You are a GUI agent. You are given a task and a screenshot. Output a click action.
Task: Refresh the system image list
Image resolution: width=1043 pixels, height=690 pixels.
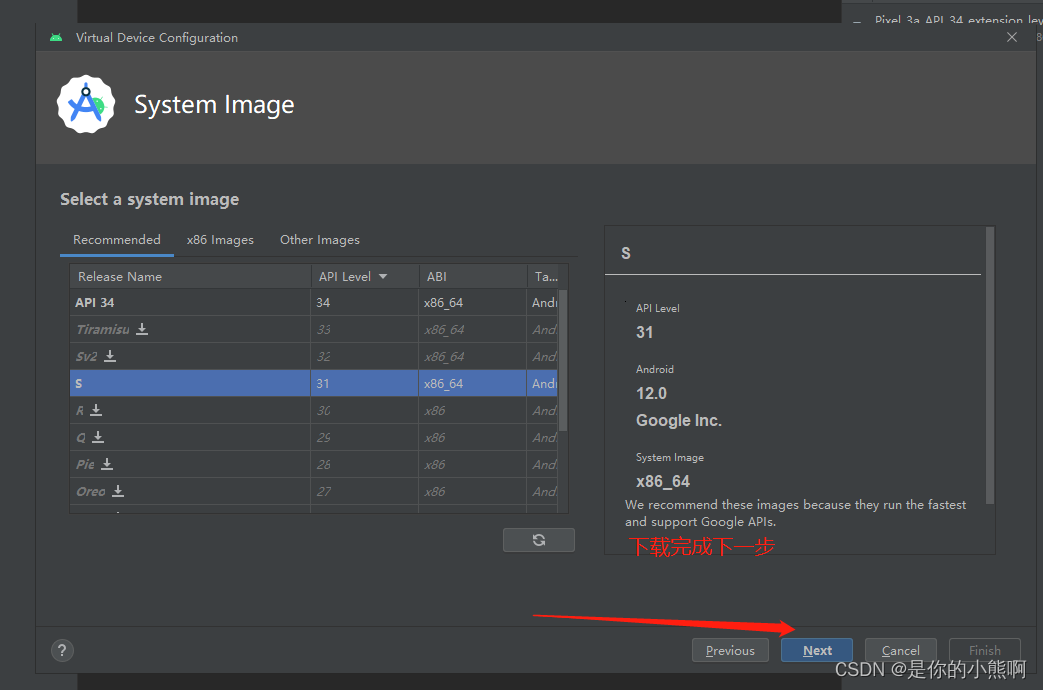pyautogui.click(x=539, y=540)
